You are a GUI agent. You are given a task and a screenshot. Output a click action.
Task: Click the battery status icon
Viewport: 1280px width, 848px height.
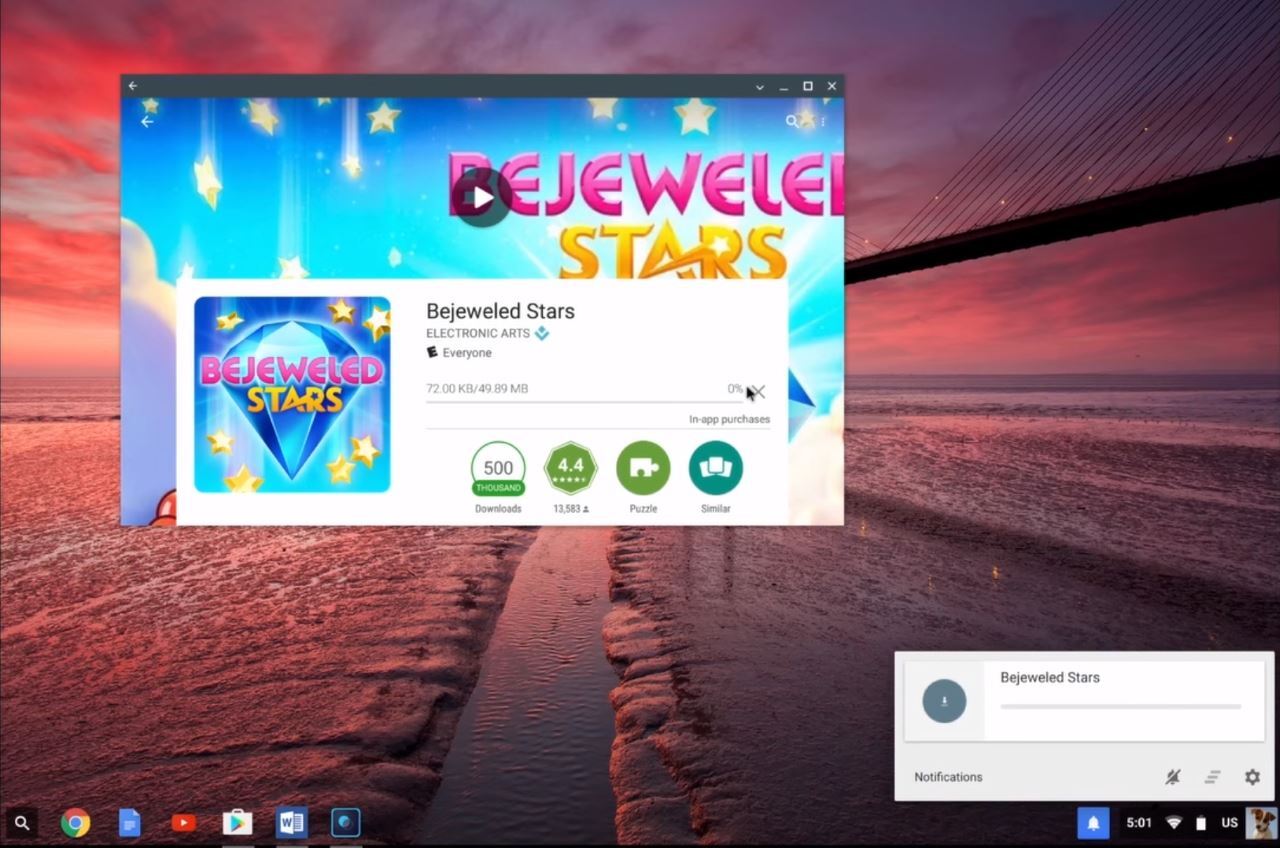pos(1201,823)
